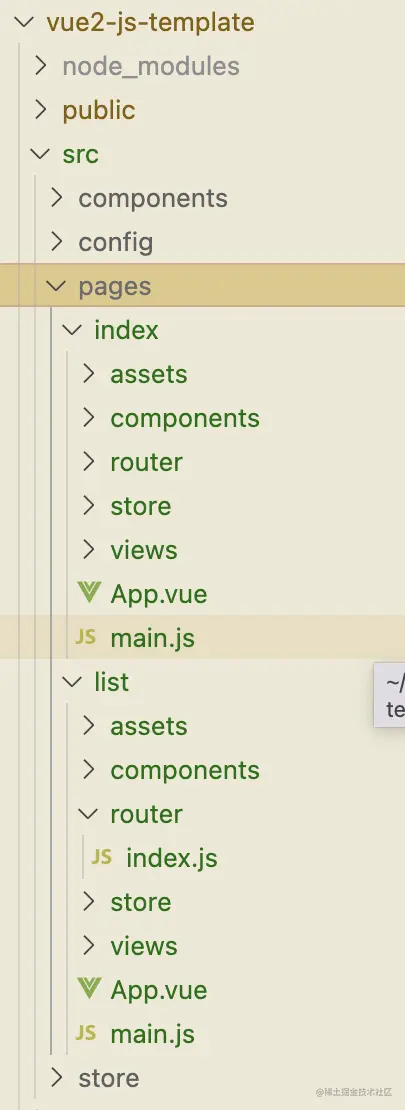Expand the node_modules folder
This screenshot has width=405, height=1110.
click(x=41, y=66)
